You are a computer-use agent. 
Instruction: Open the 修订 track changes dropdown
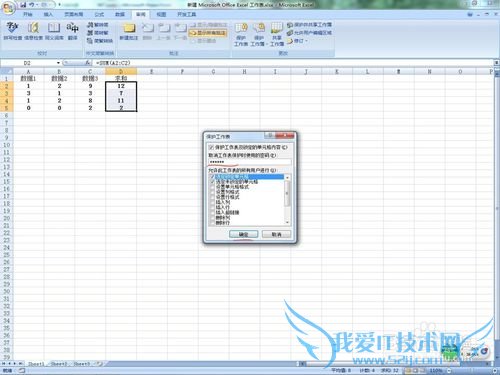coord(297,41)
